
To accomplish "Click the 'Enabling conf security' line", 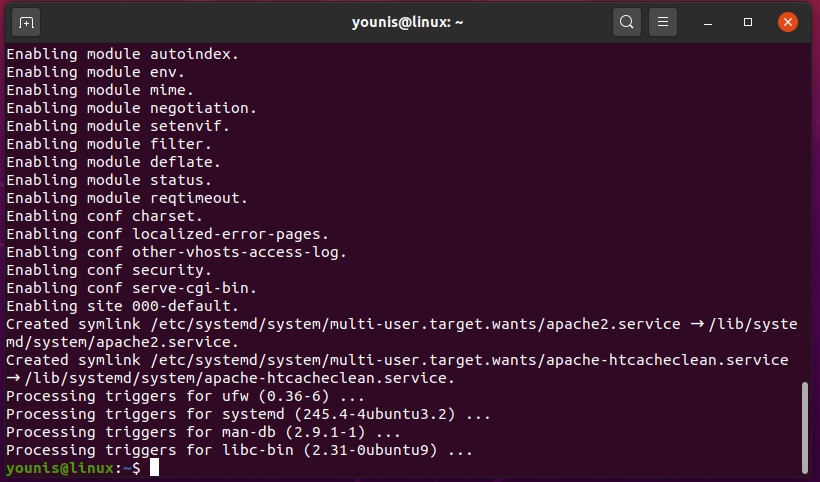I will click(109, 270).
